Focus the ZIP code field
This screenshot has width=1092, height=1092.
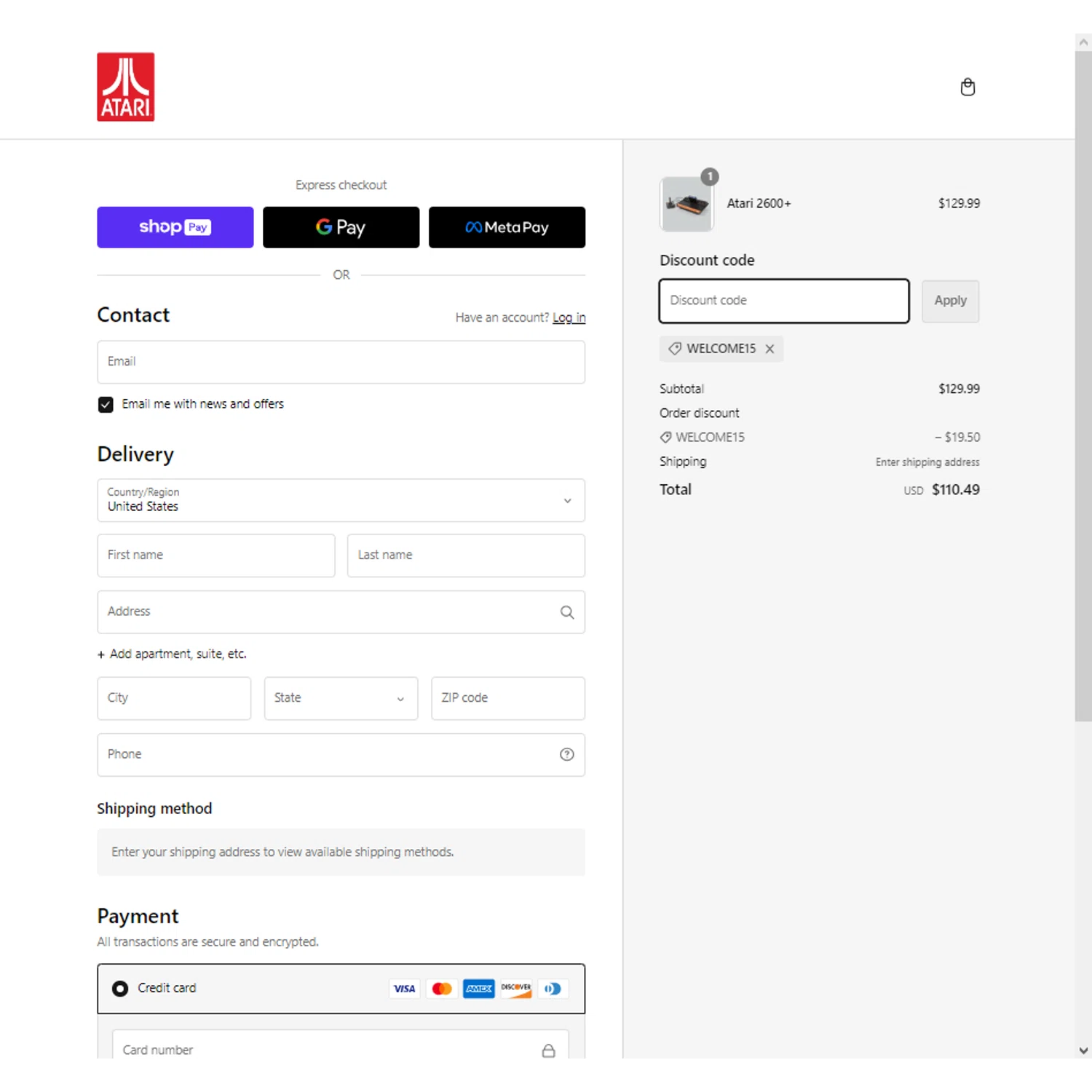click(508, 698)
